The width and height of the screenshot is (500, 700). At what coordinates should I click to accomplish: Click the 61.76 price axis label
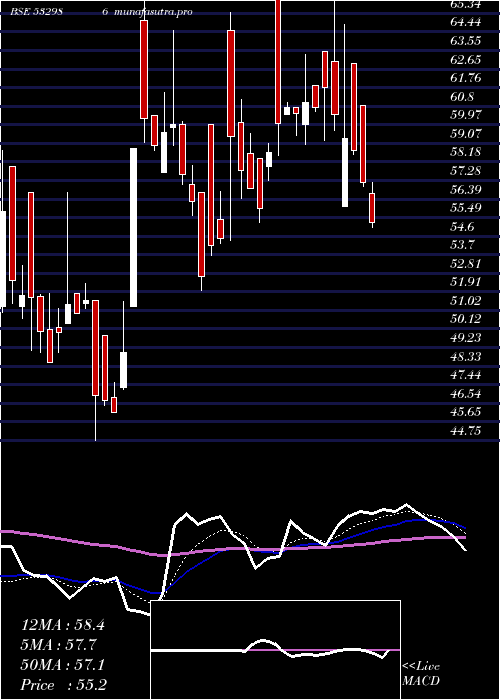pos(466,78)
